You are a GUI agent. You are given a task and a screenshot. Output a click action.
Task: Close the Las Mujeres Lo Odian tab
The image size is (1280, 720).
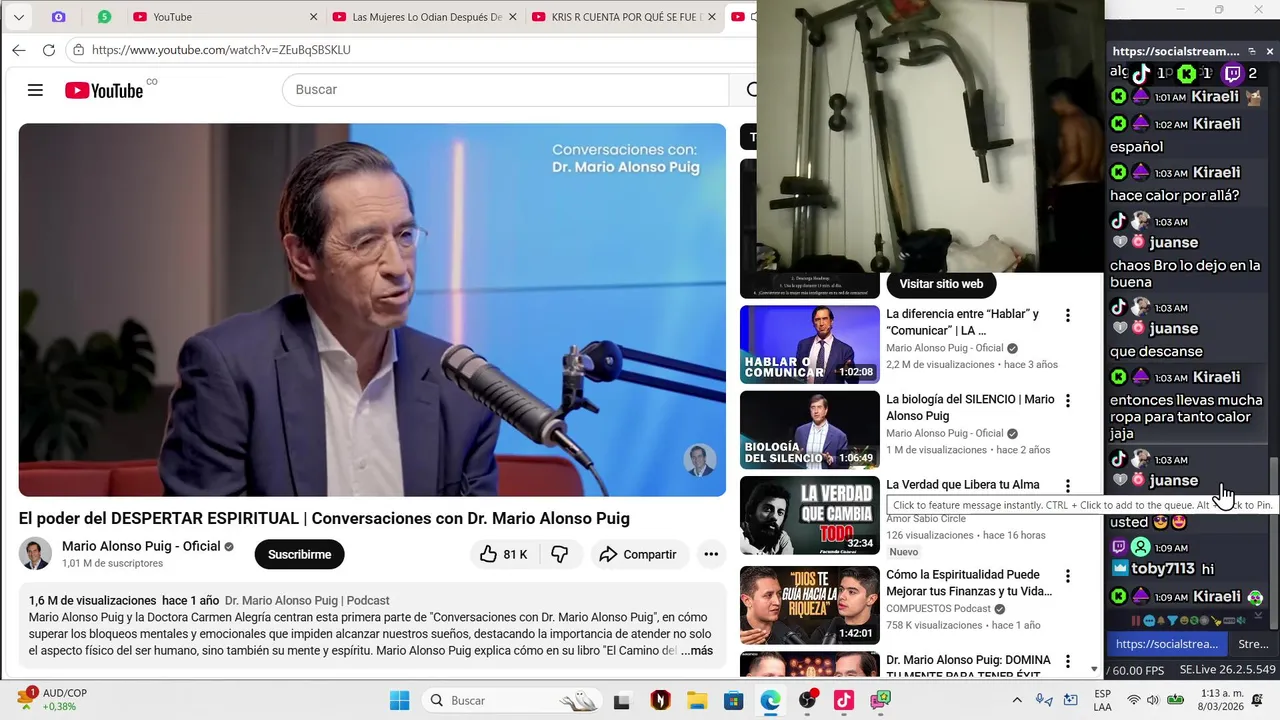click(513, 17)
